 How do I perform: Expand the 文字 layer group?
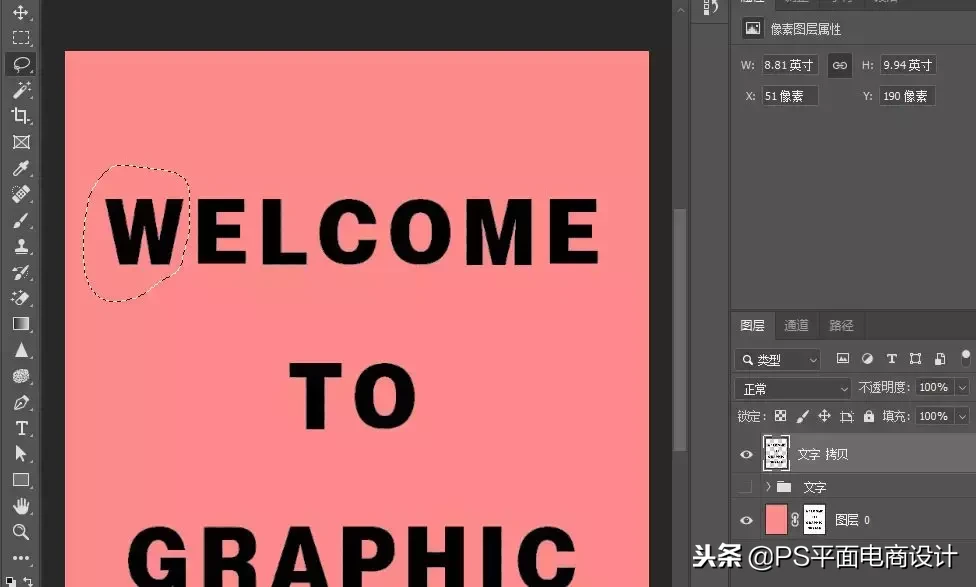pyautogui.click(x=768, y=486)
